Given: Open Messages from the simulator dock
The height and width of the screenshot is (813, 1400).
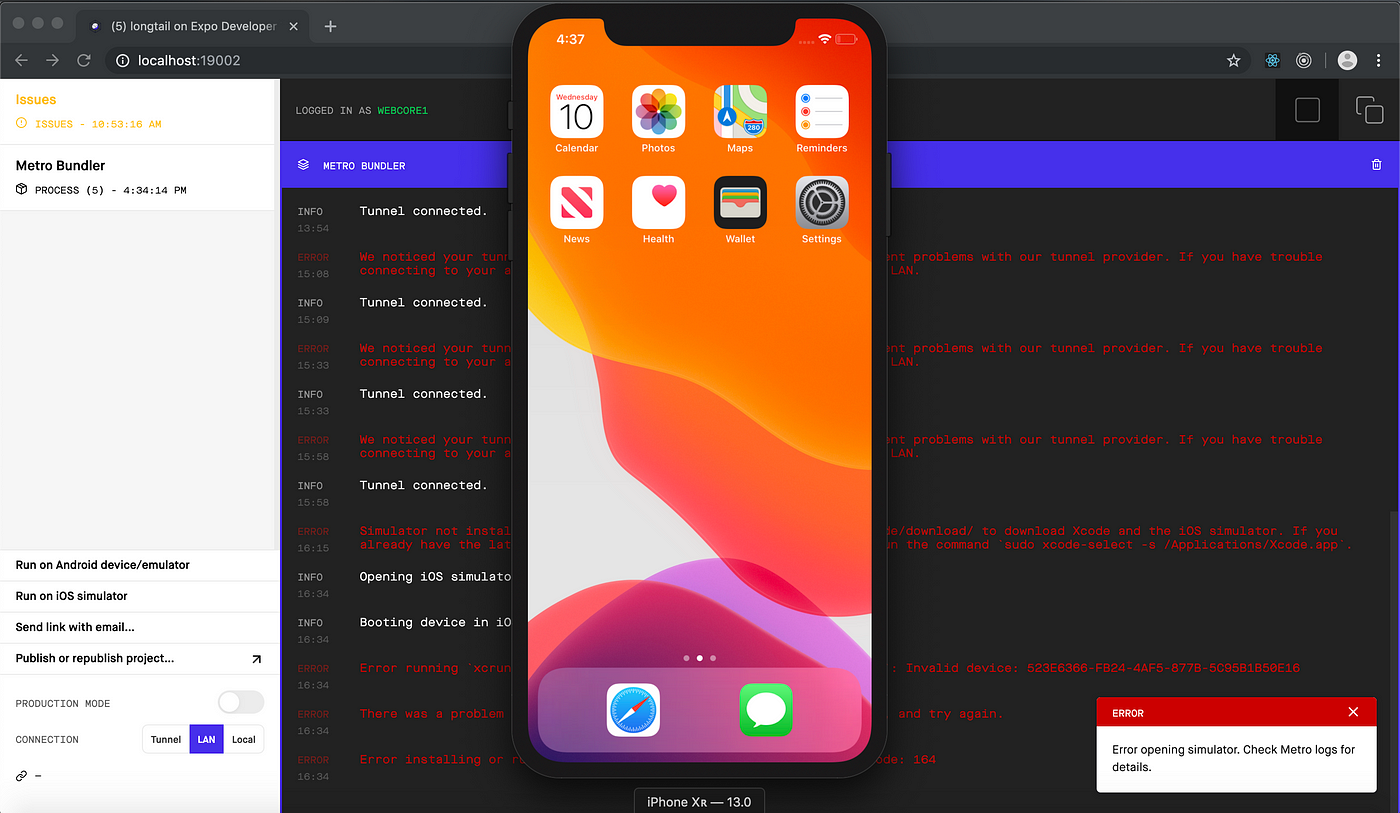Looking at the screenshot, I should pos(766,710).
